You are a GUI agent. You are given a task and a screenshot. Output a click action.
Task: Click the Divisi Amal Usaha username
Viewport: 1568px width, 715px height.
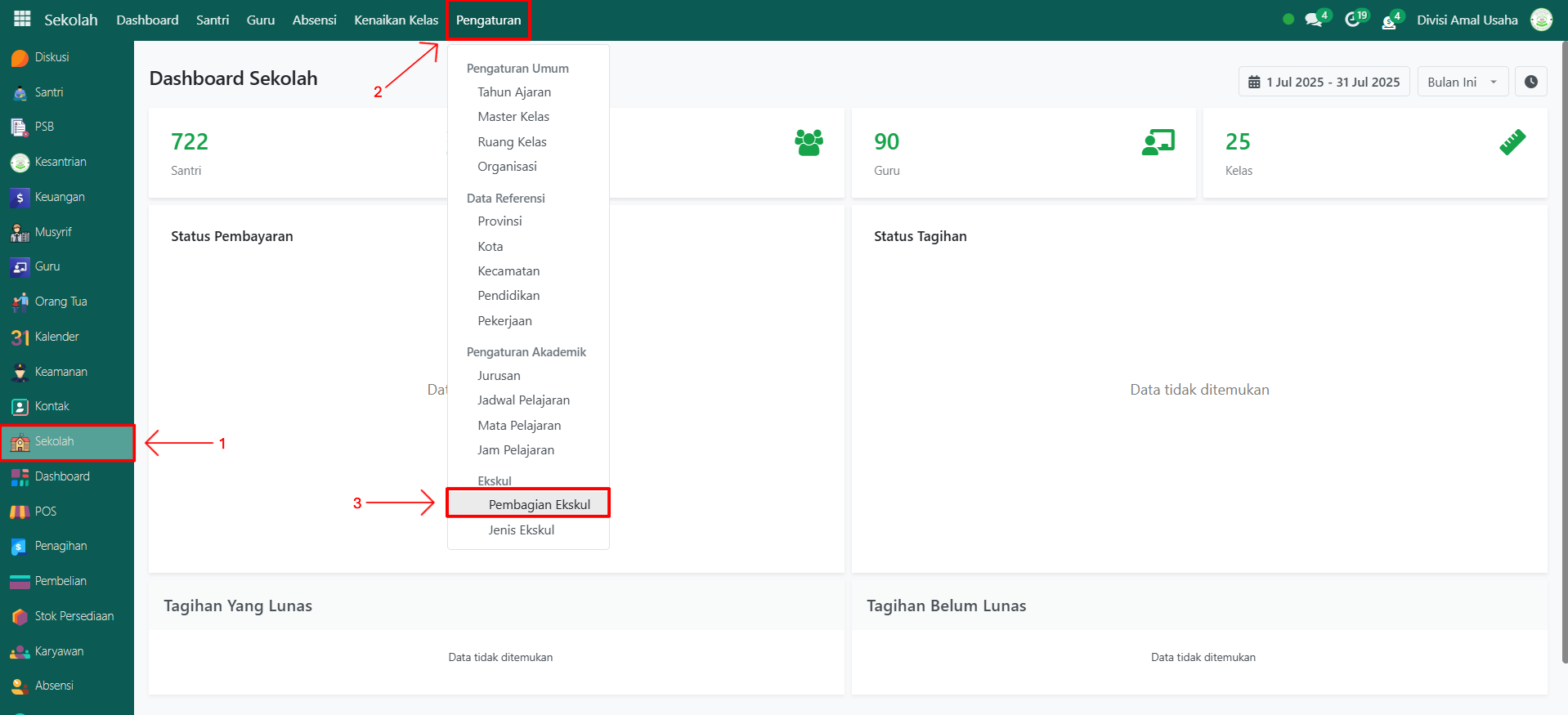click(x=1467, y=20)
